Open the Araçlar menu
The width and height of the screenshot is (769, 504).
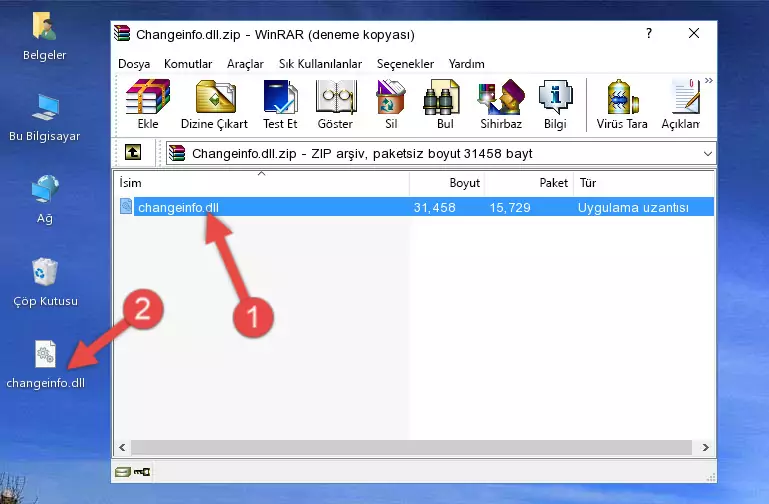[245, 64]
